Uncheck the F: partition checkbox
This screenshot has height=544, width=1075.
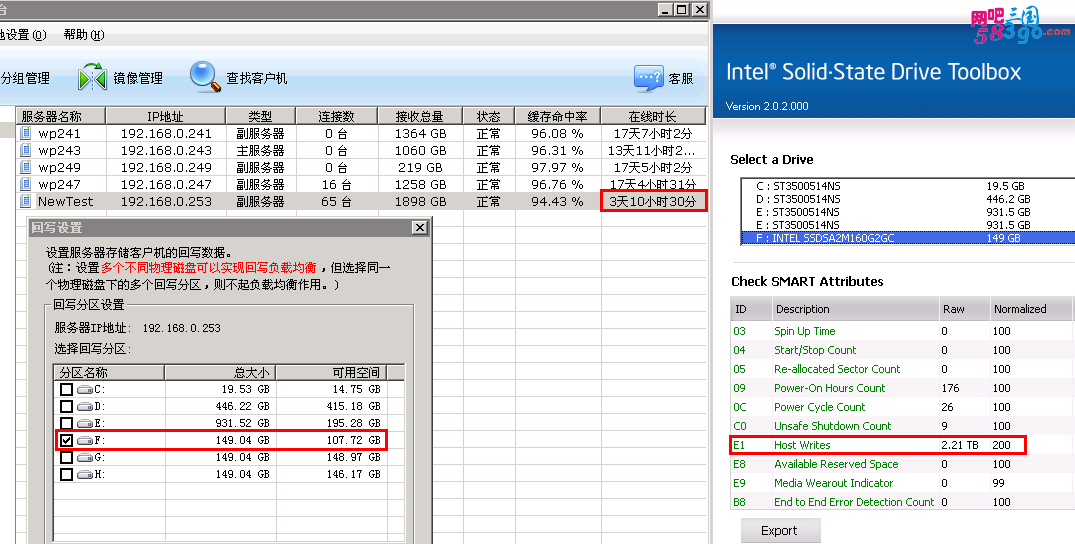click(66, 440)
